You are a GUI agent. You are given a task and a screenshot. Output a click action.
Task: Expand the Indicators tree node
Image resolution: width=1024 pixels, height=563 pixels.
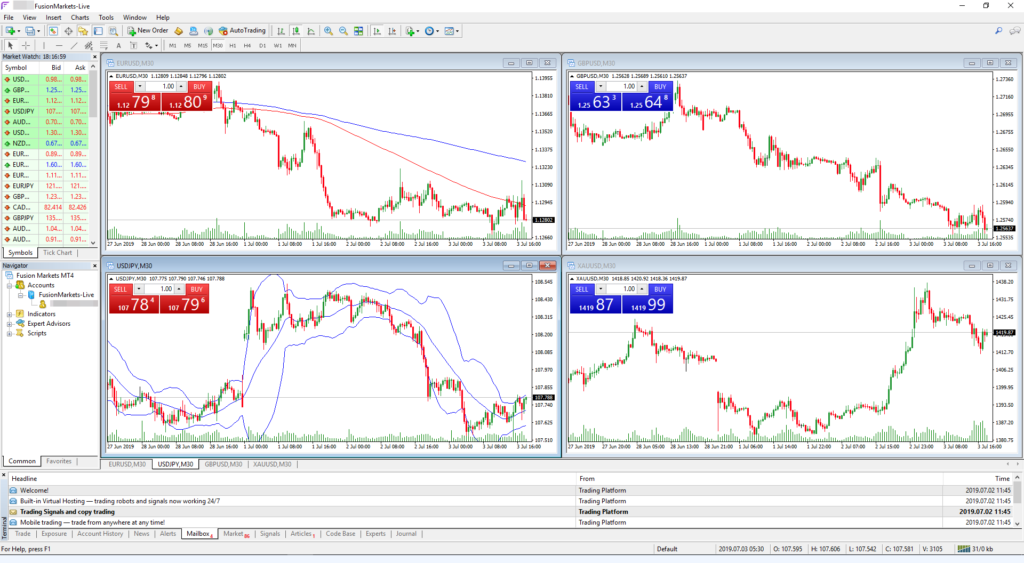click(x=9, y=314)
